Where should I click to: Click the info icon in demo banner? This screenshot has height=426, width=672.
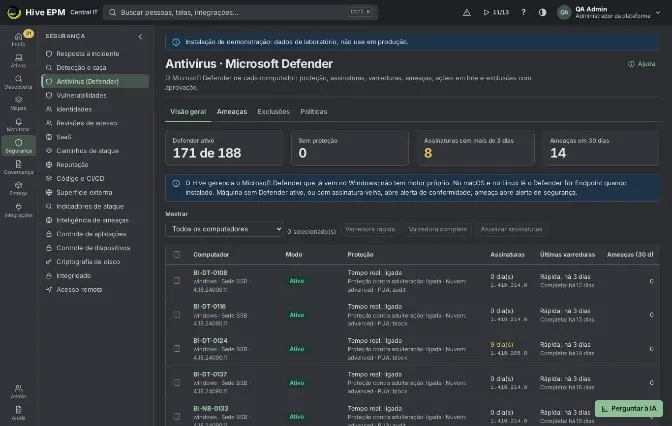[176, 42]
